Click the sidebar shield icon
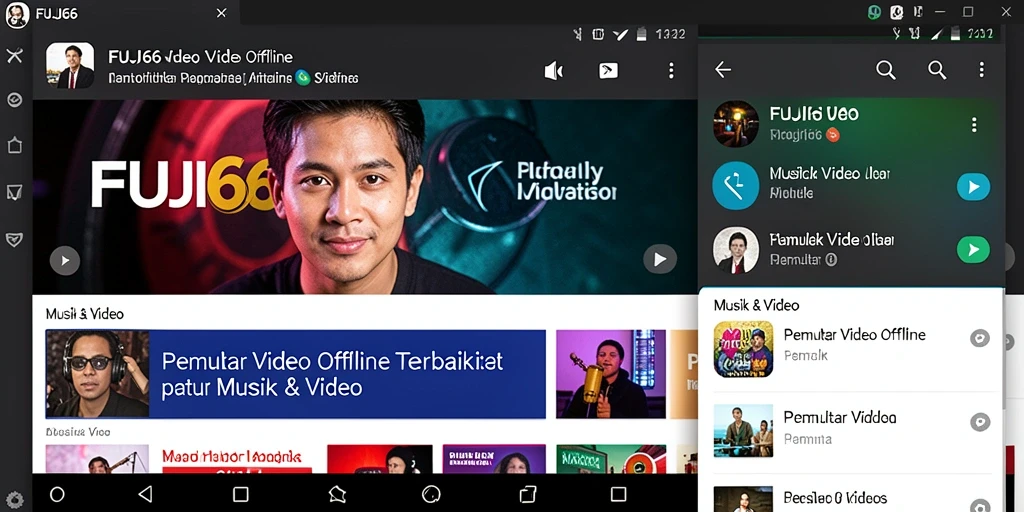Screen dimensions: 1024x512 (x=14, y=239)
